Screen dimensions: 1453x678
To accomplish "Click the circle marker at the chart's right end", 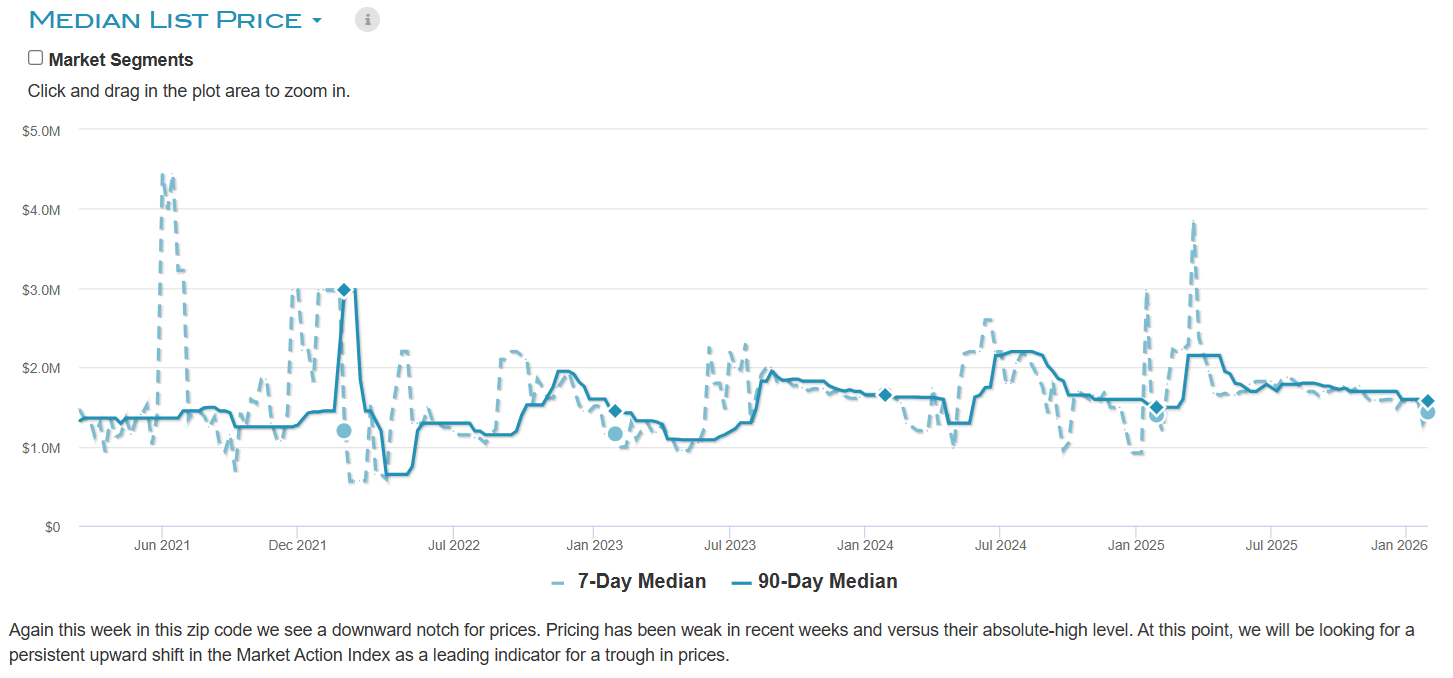I will [x=1428, y=412].
